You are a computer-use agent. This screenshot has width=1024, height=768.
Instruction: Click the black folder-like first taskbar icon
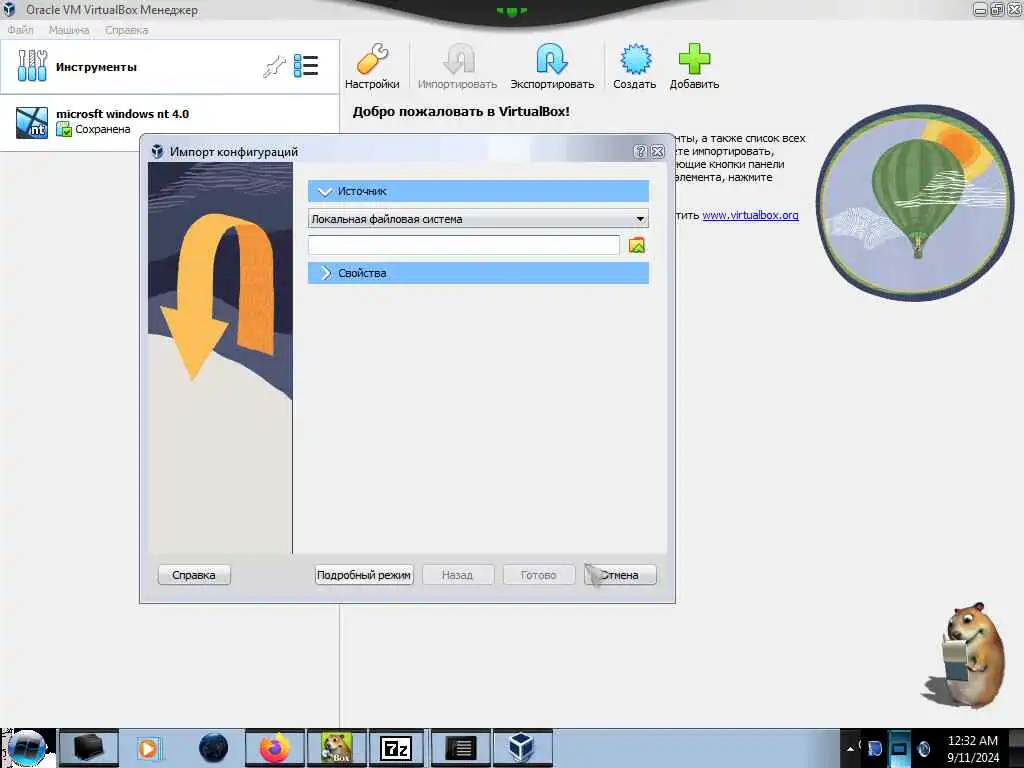(88, 748)
